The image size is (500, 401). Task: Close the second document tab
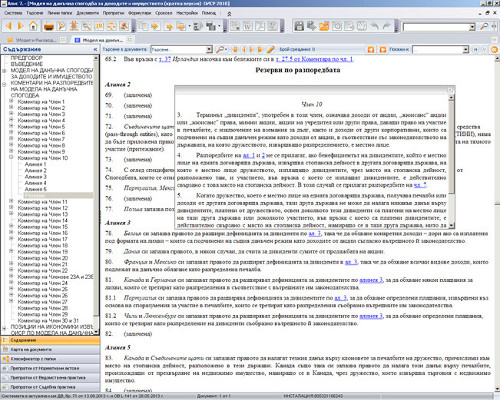tap(129, 40)
